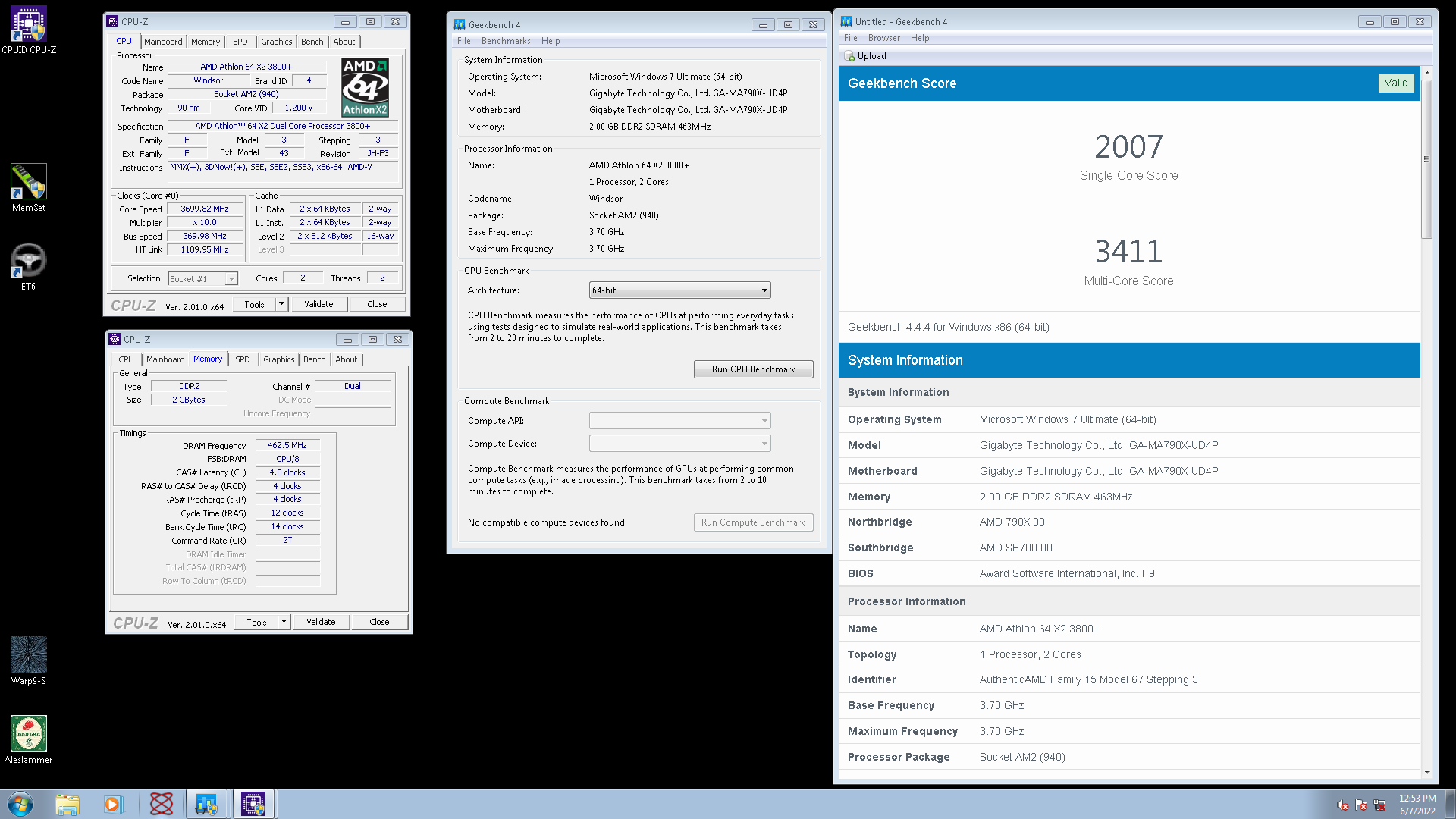Viewport: 1456px width, 819px height.
Task: Click the DRAM Frequency value 462.5 MHz
Action: (x=287, y=445)
